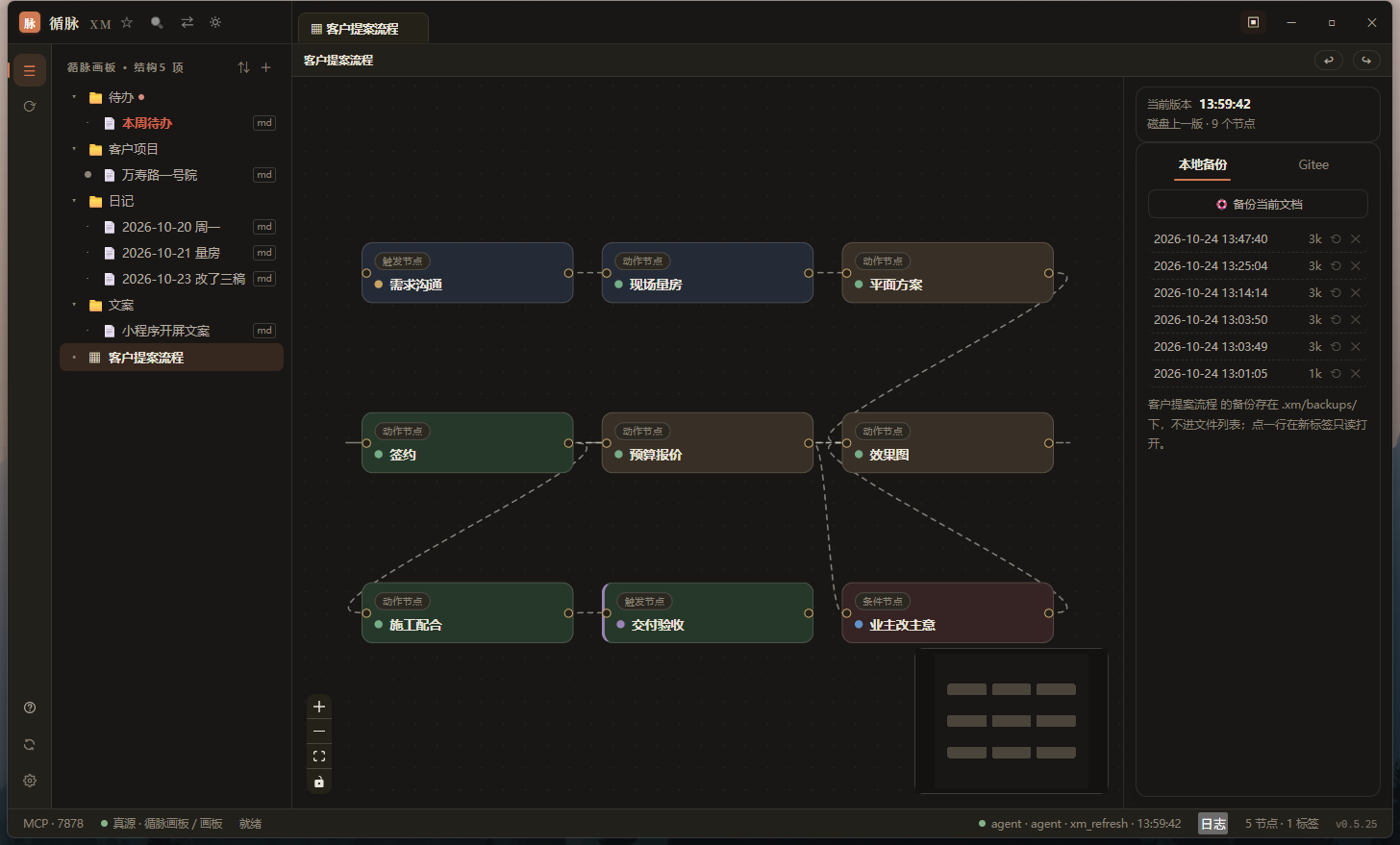Toggle the canvas lock
Screen dimensions: 1400x845
tap(319, 782)
